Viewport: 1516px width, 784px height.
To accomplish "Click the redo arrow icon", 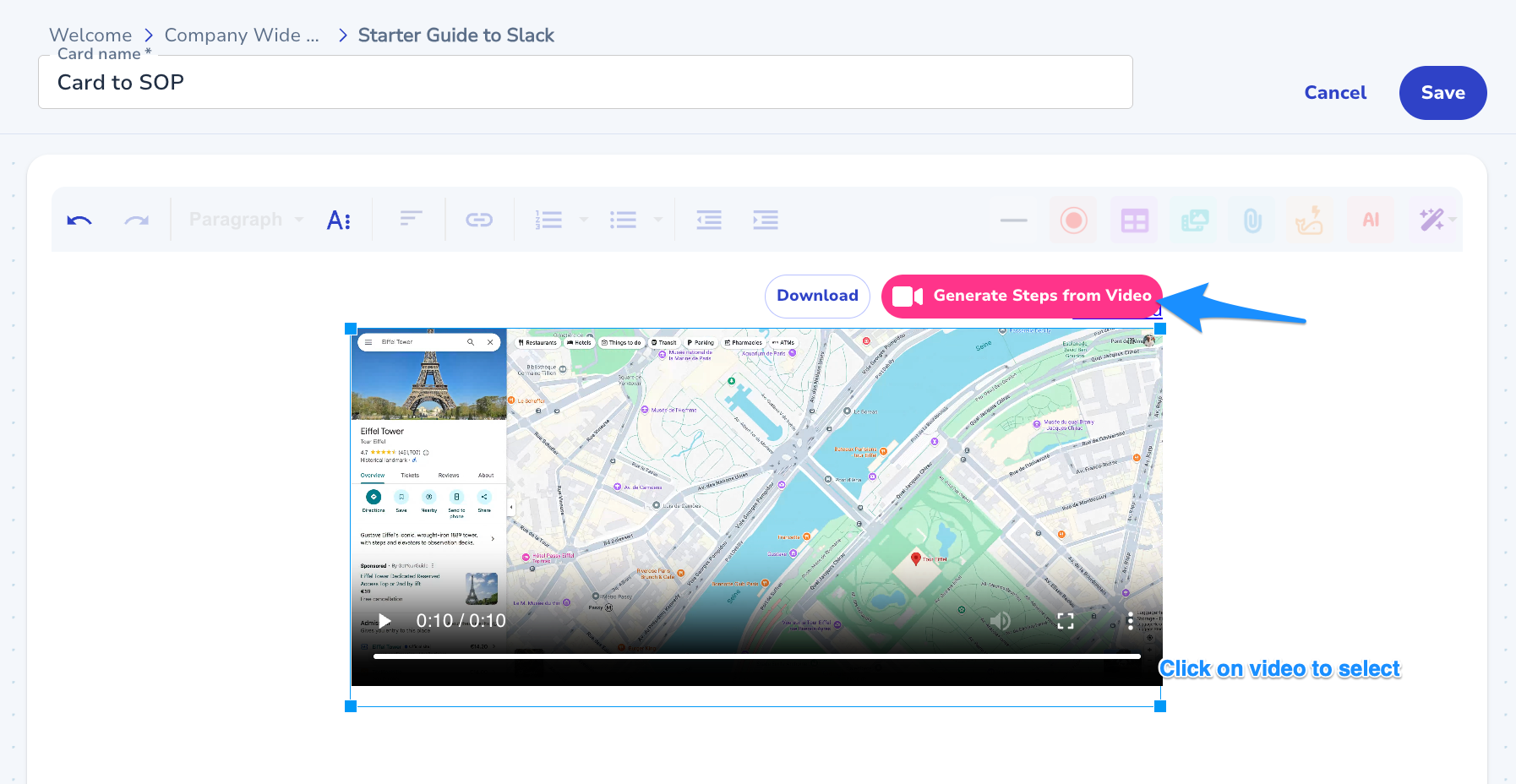I will (137, 220).
